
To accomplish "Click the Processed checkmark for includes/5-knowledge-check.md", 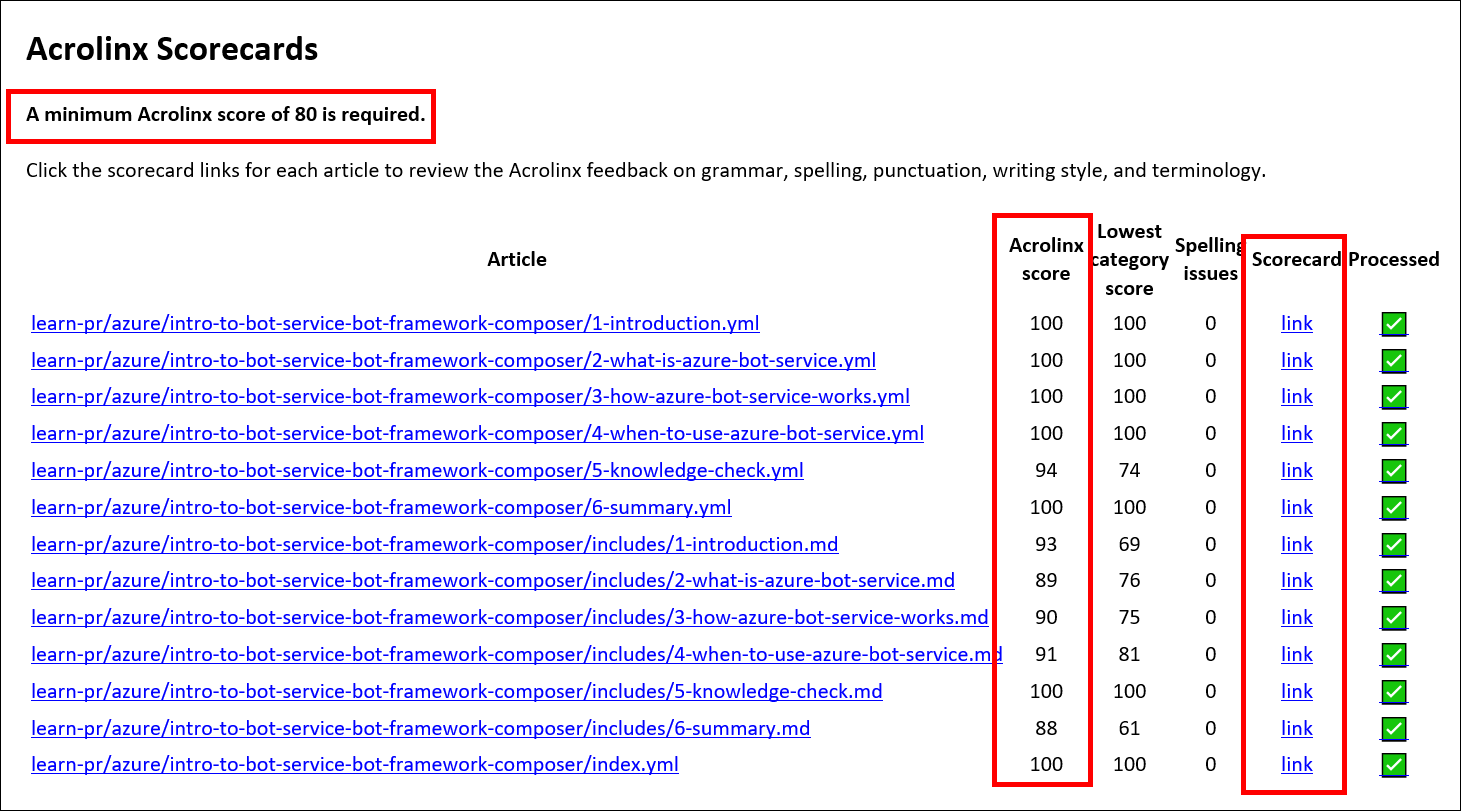I will point(1394,692).
